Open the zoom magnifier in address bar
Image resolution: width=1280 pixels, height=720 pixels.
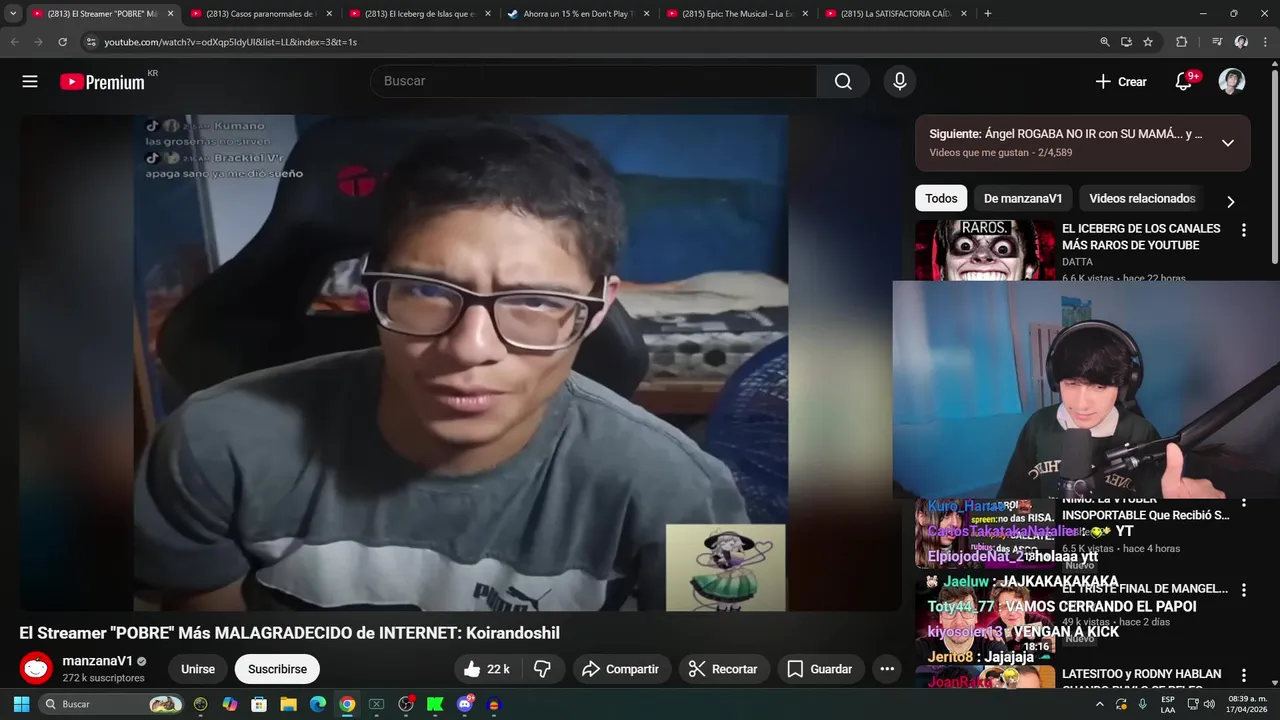(x=1105, y=42)
